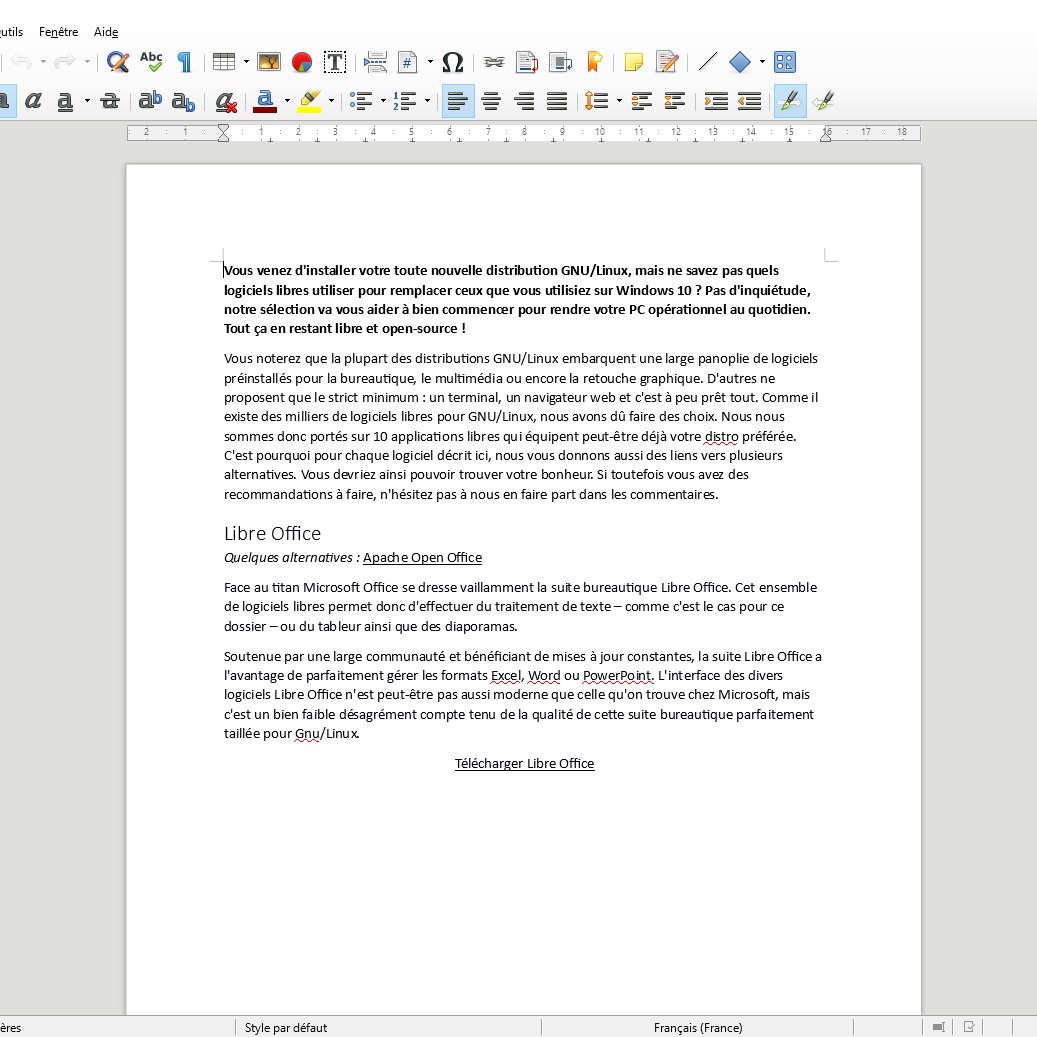1037x1037 pixels.
Task: Insert a footnote
Action: click(x=527, y=62)
